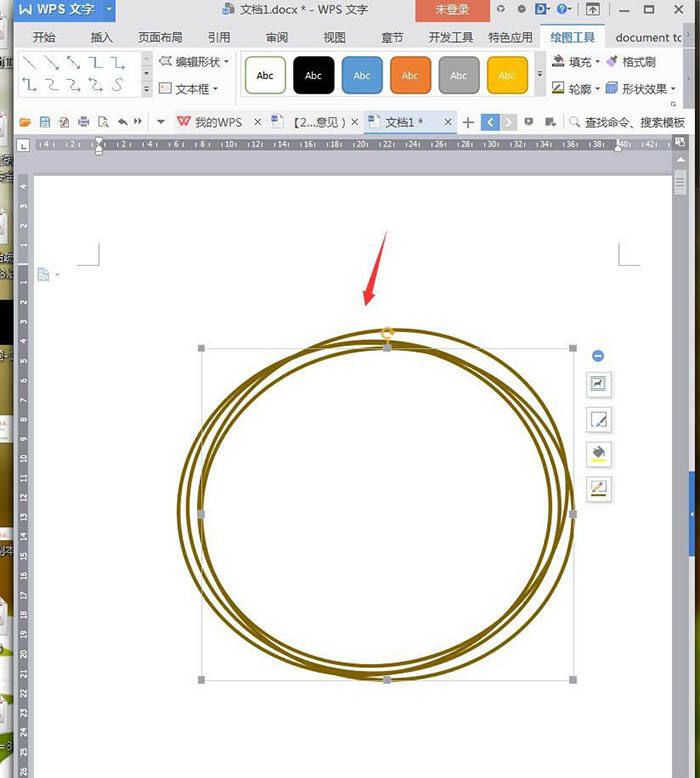700x778 pixels.
Task: Apply the orange Abc shape style
Action: coord(410,75)
